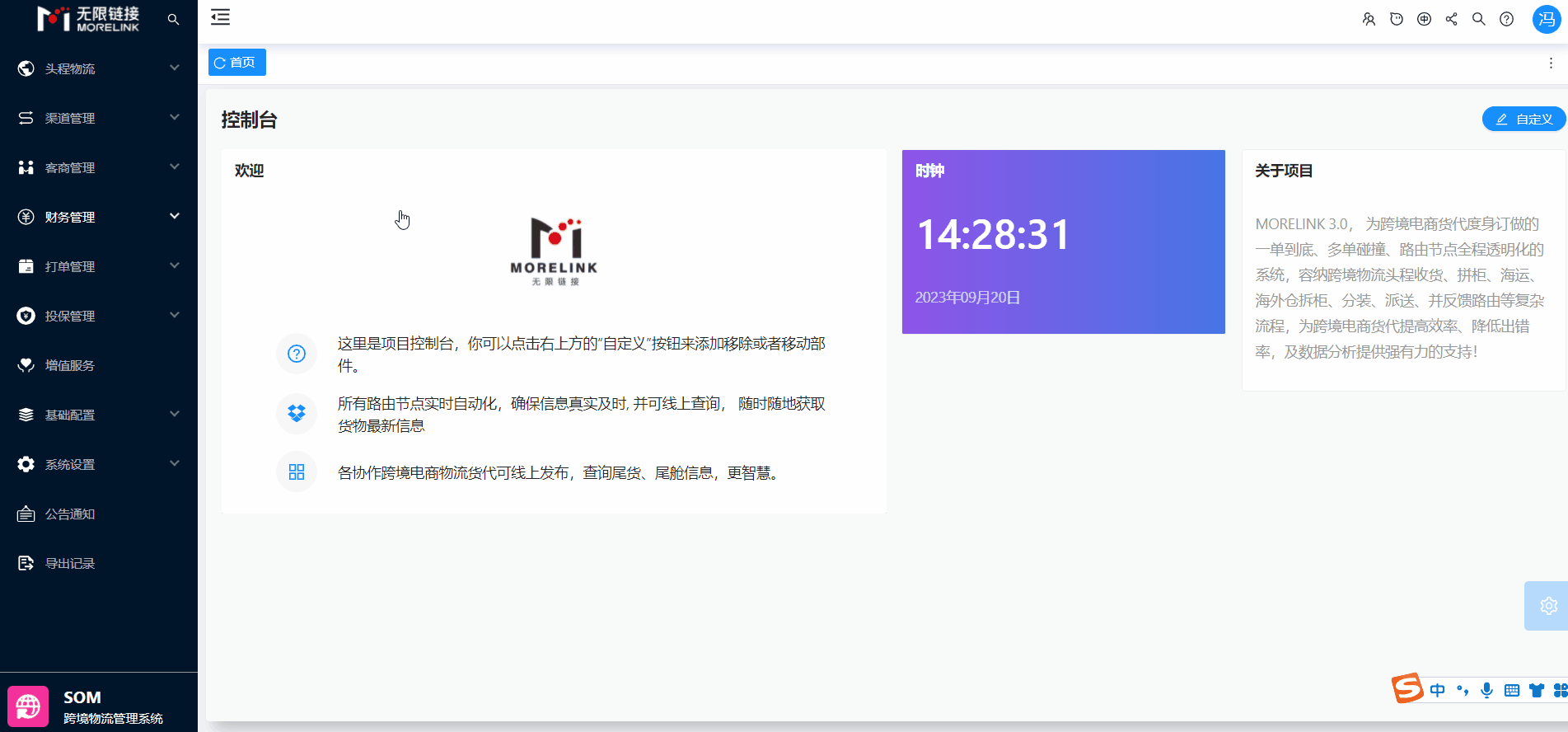Viewport: 1568px width, 732px height.
Task: Open the soft keyboard icon in Sogou bar
Action: pyautogui.click(x=1512, y=691)
